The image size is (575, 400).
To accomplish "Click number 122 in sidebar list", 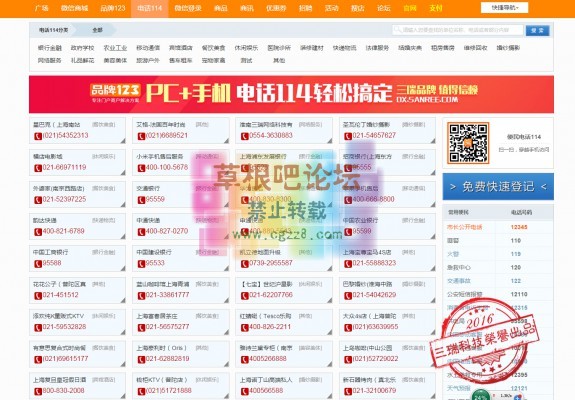I will pos(516,281).
